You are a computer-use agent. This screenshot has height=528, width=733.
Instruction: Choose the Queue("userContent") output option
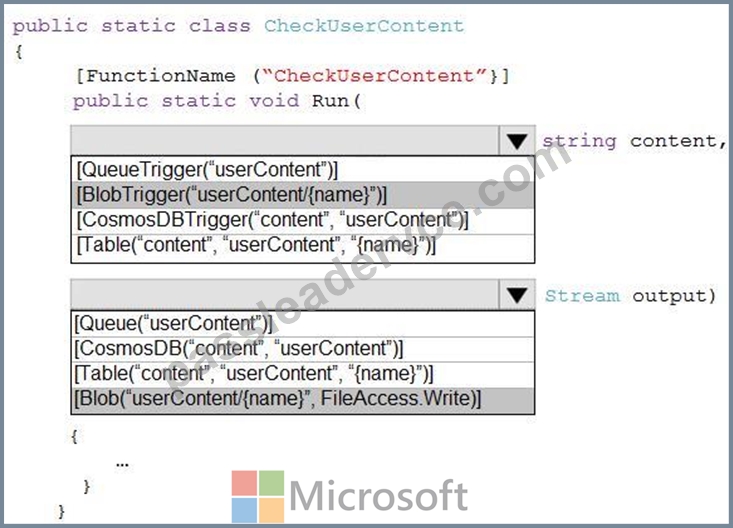tap(303, 324)
